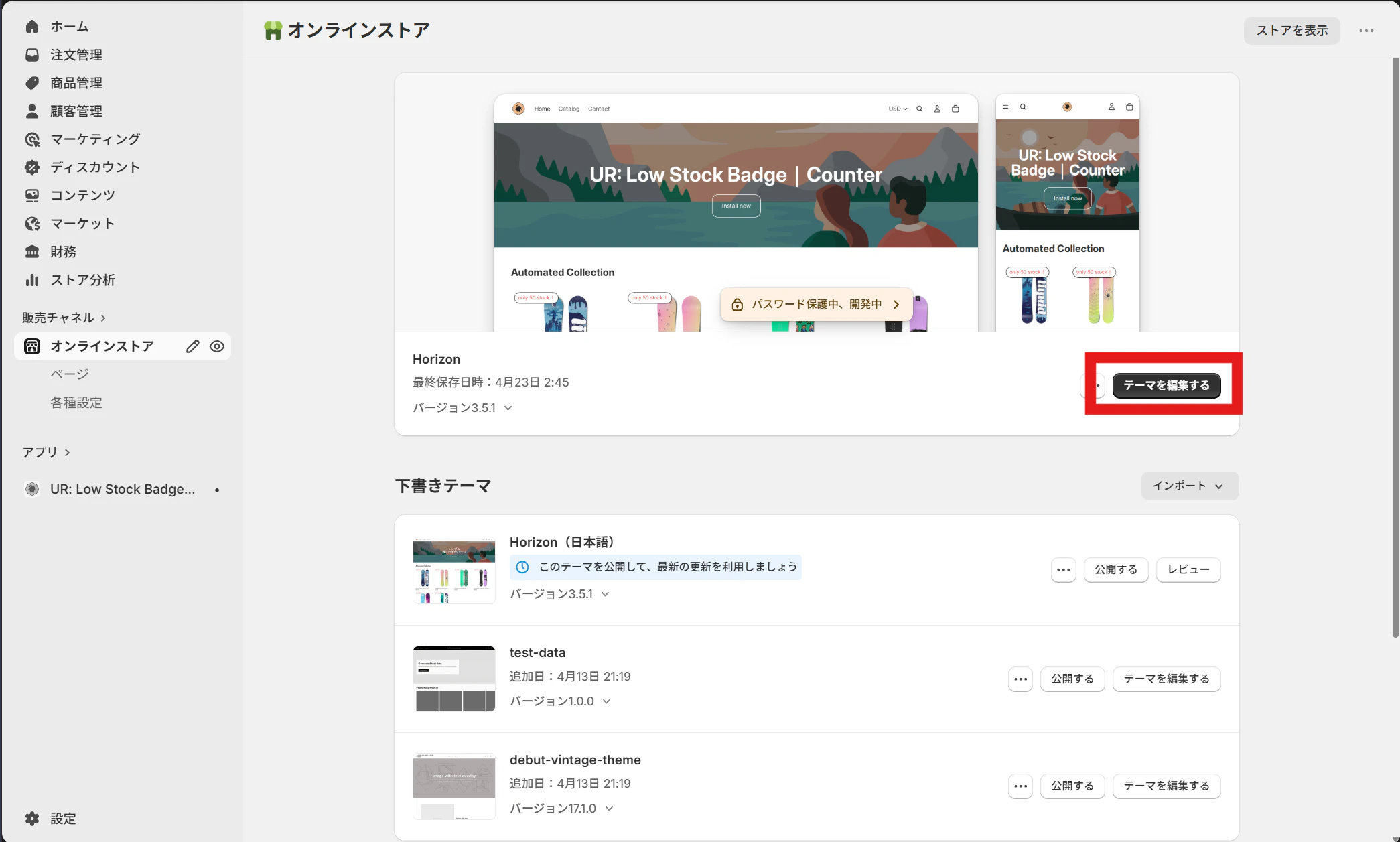
Task: Open three-dot menu for test-data theme
Action: tap(1020, 679)
